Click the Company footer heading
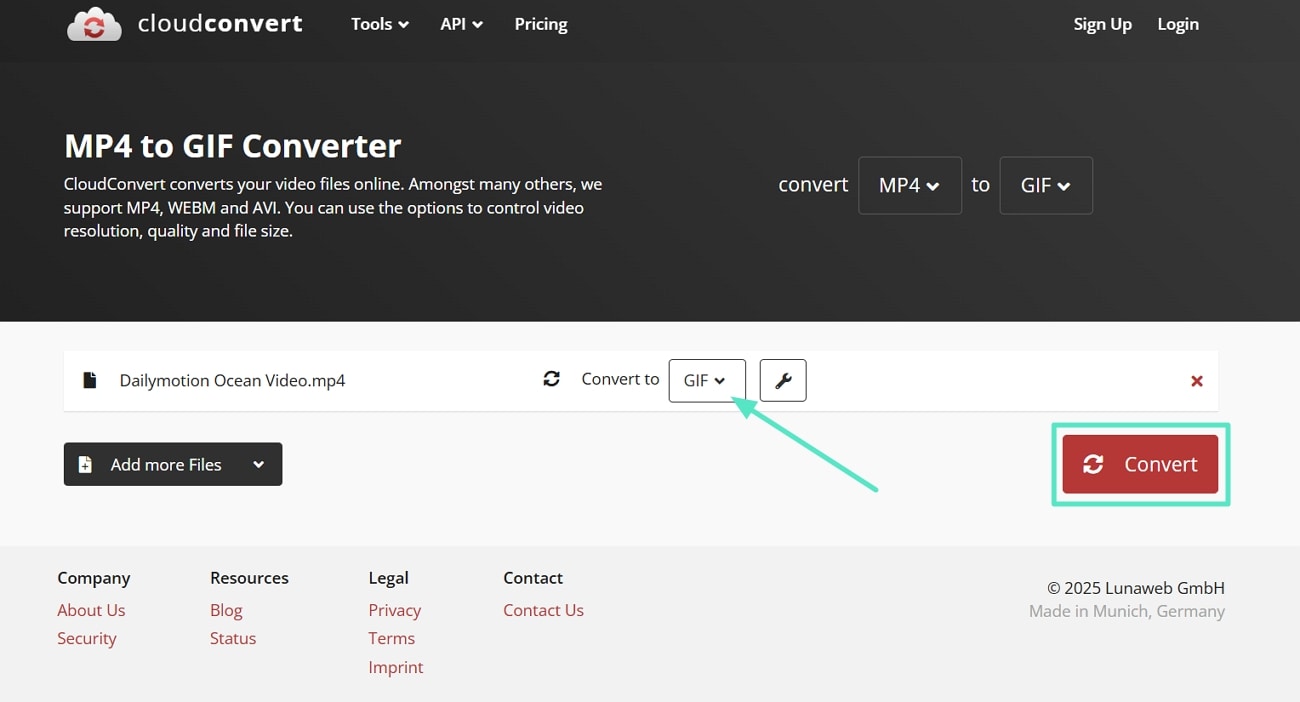Image resolution: width=1300 pixels, height=702 pixels. [94, 578]
